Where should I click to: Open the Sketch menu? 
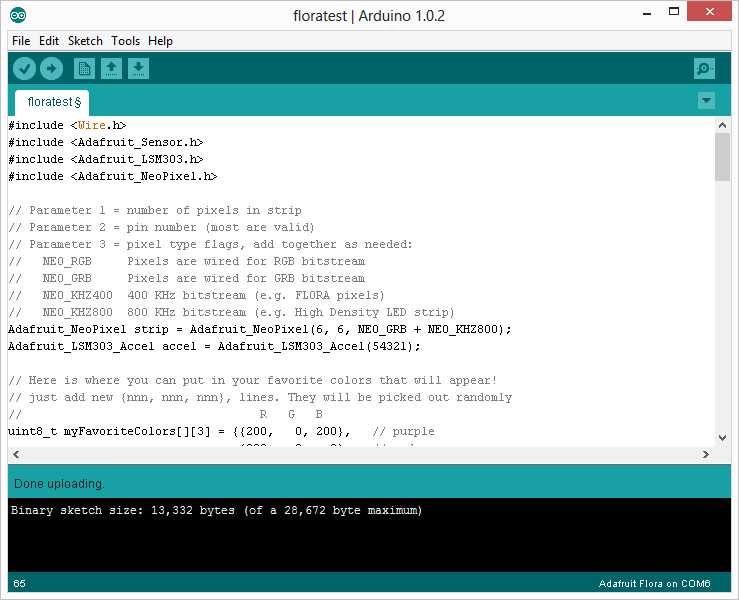pos(85,41)
